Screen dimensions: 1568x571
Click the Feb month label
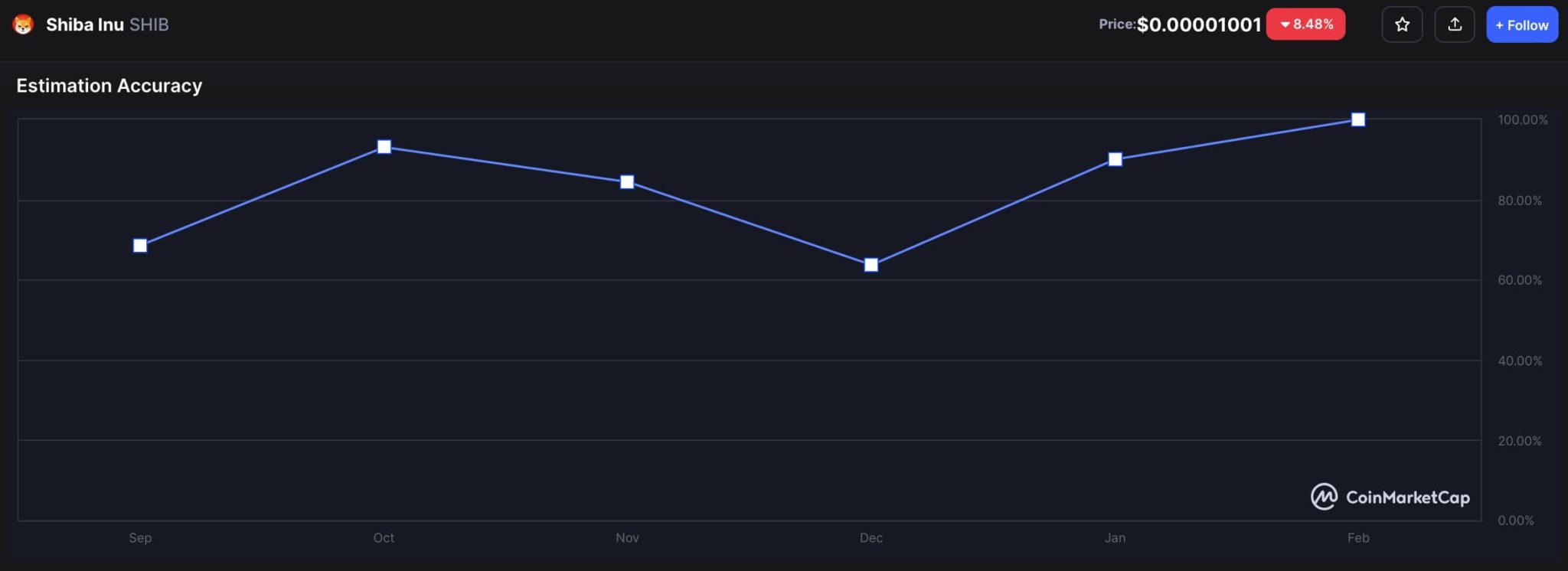1358,538
